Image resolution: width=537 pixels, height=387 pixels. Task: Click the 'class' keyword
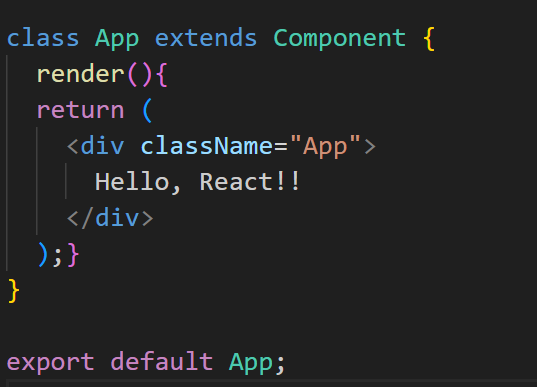43,38
